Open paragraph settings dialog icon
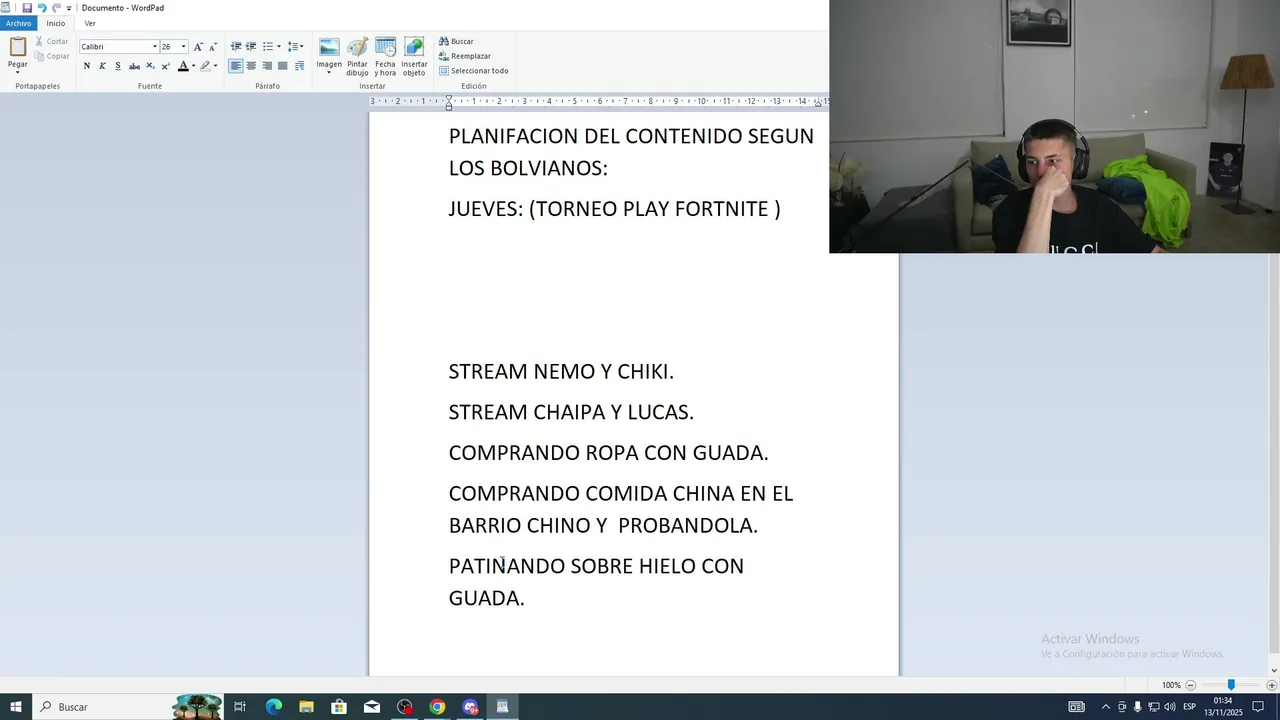 pos(299,66)
